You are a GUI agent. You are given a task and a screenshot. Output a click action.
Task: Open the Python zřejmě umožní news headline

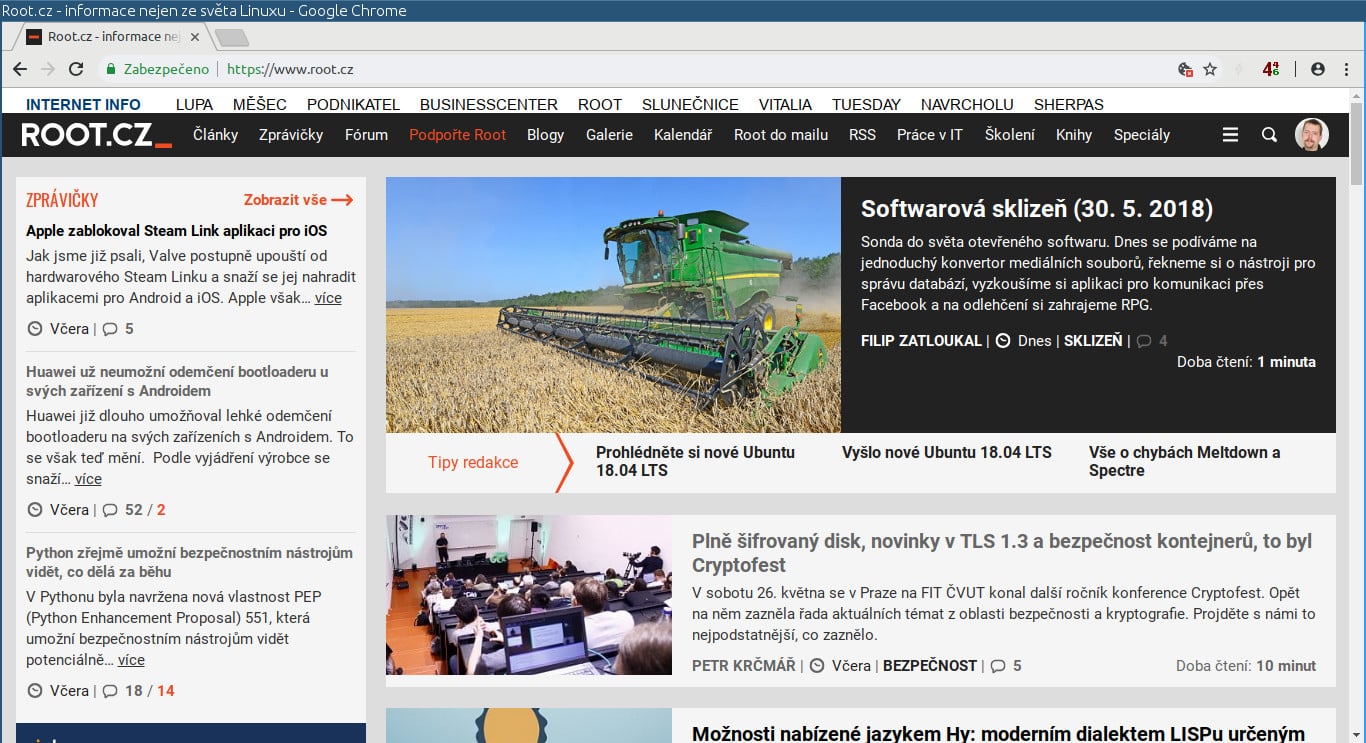pyautogui.click(x=190, y=562)
